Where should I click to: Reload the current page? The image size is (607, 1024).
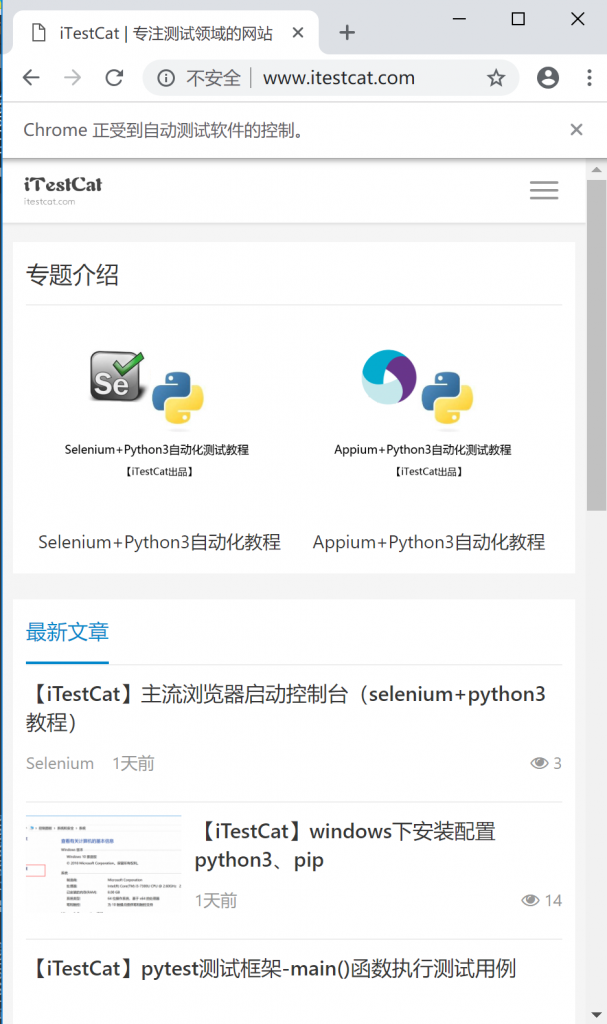(114, 78)
